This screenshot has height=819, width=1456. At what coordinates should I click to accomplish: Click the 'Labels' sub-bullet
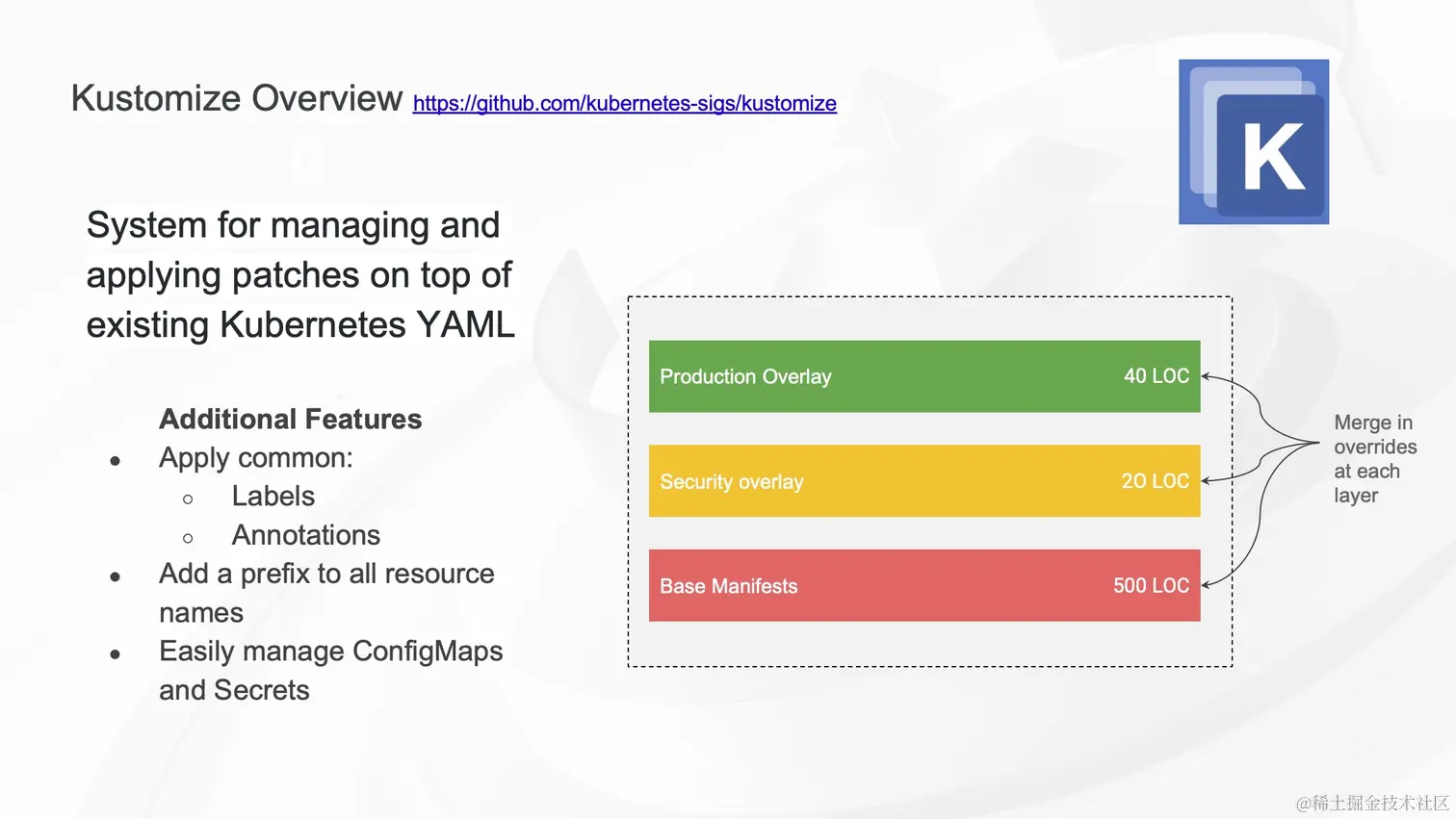pos(273,497)
